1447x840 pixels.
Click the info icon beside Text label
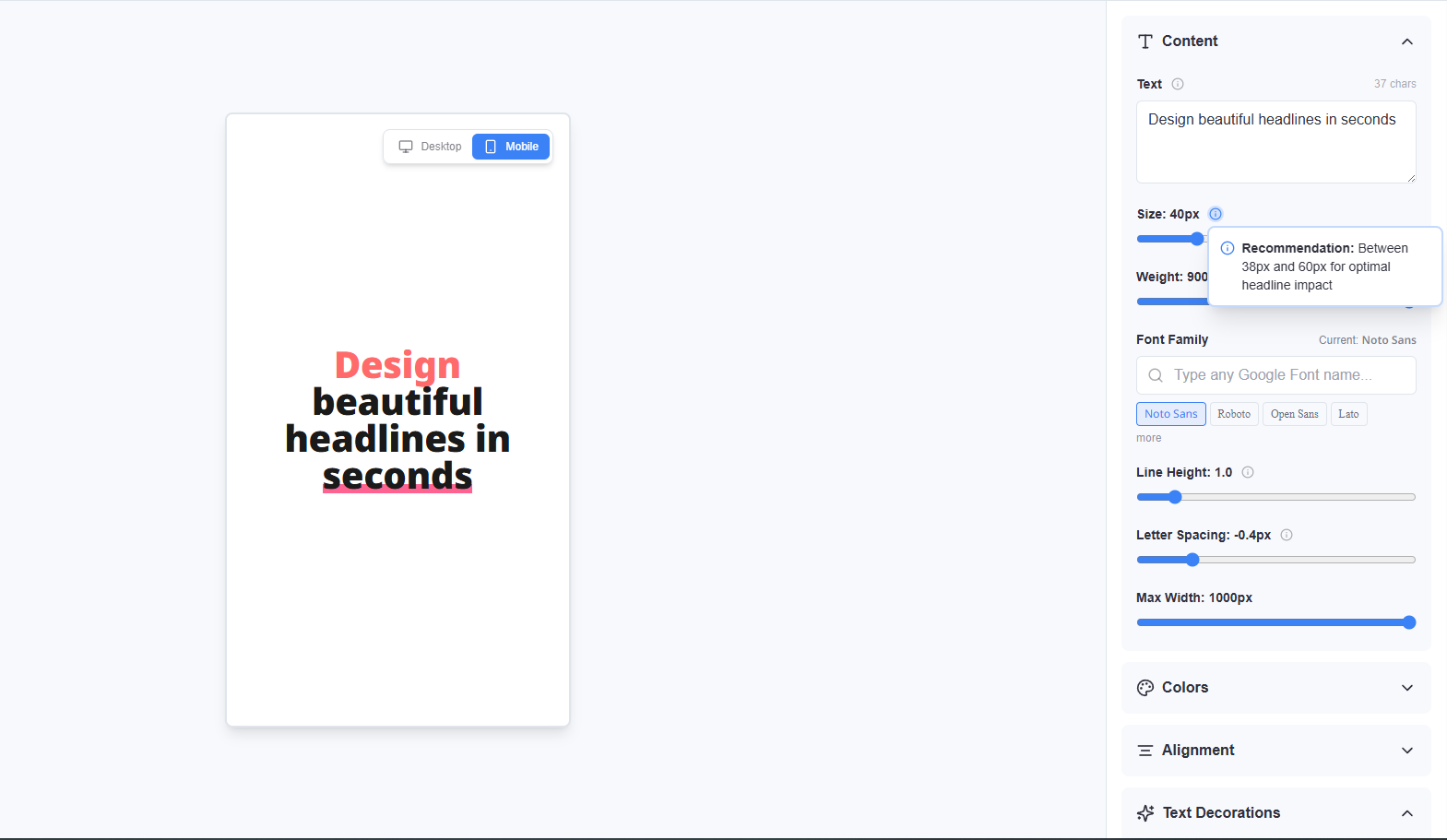(1178, 84)
